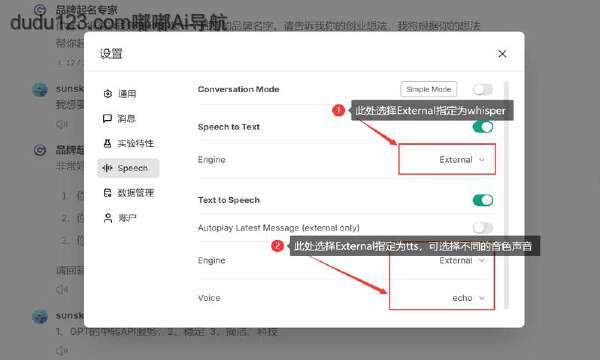Click the settings panel vertical scrollbar
This screenshot has width=600, height=360.
click(x=507, y=194)
